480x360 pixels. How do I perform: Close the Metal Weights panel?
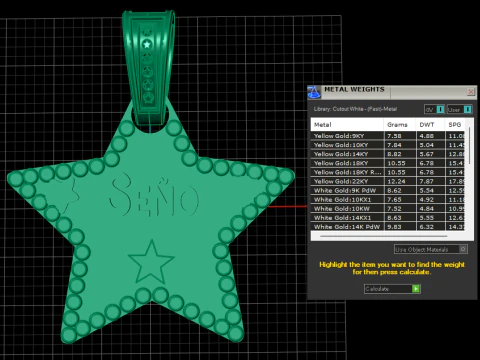pyautogui.click(x=471, y=92)
